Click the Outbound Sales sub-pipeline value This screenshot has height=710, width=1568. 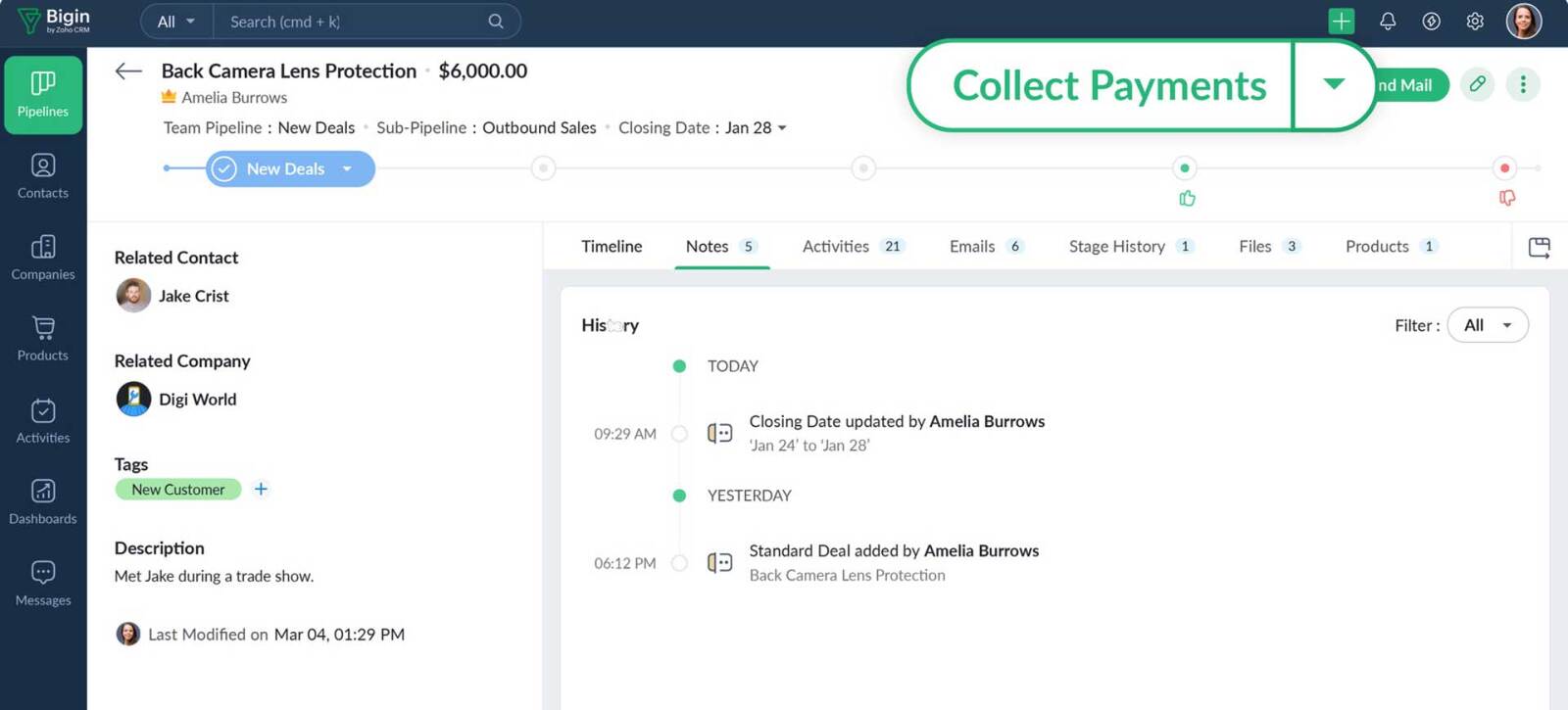pos(539,128)
